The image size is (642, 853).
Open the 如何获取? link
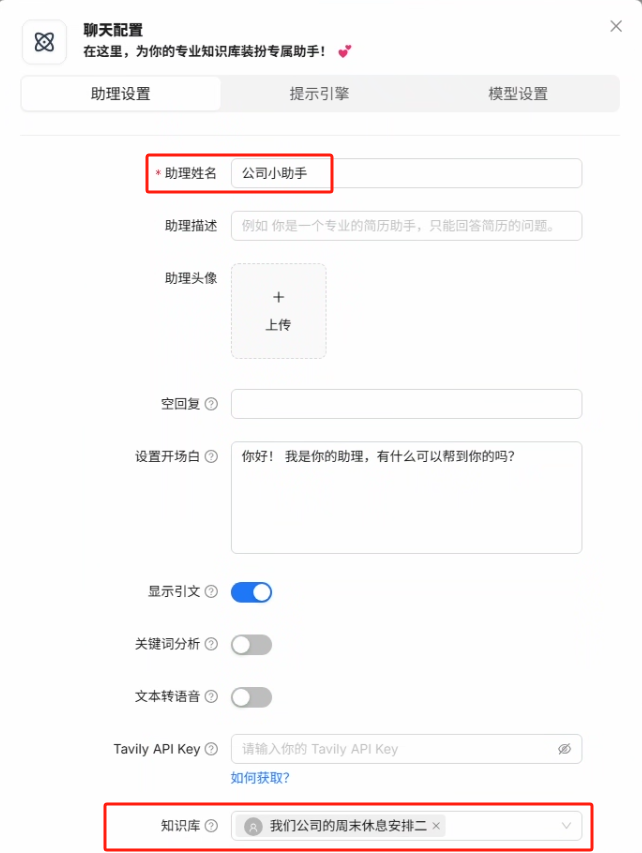pyautogui.click(x=260, y=778)
